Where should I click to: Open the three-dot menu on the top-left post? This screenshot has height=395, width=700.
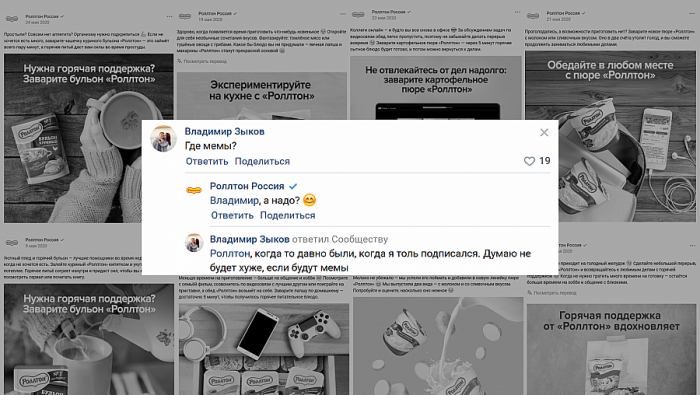[169, 17]
